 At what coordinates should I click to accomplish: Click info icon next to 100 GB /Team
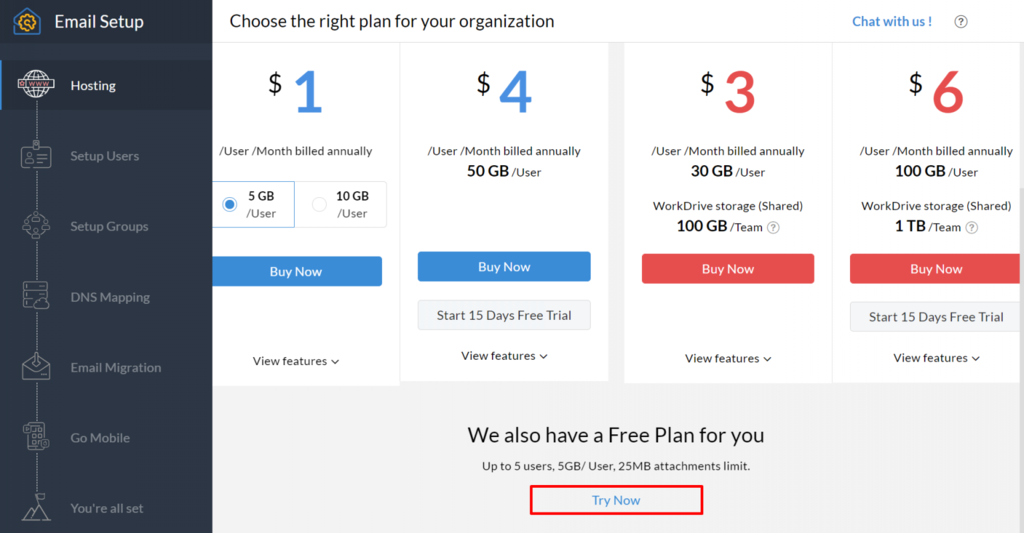point(773,228)
